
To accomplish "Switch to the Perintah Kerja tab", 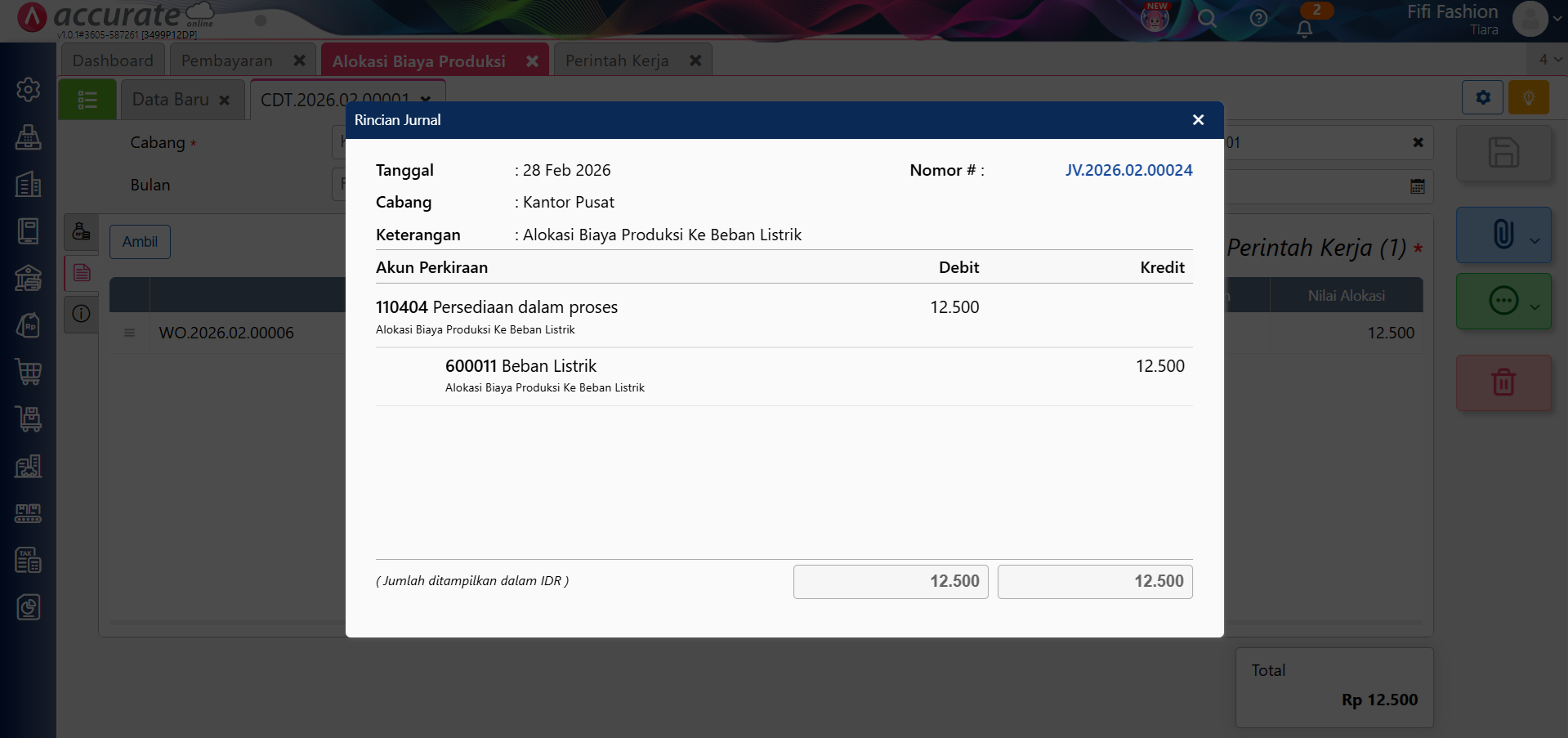I will point(617,61).
